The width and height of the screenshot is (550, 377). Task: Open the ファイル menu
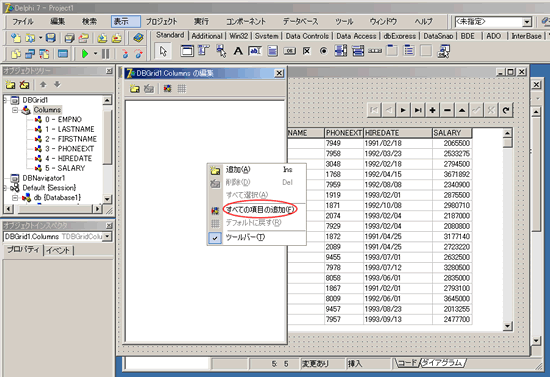point(22,22)
